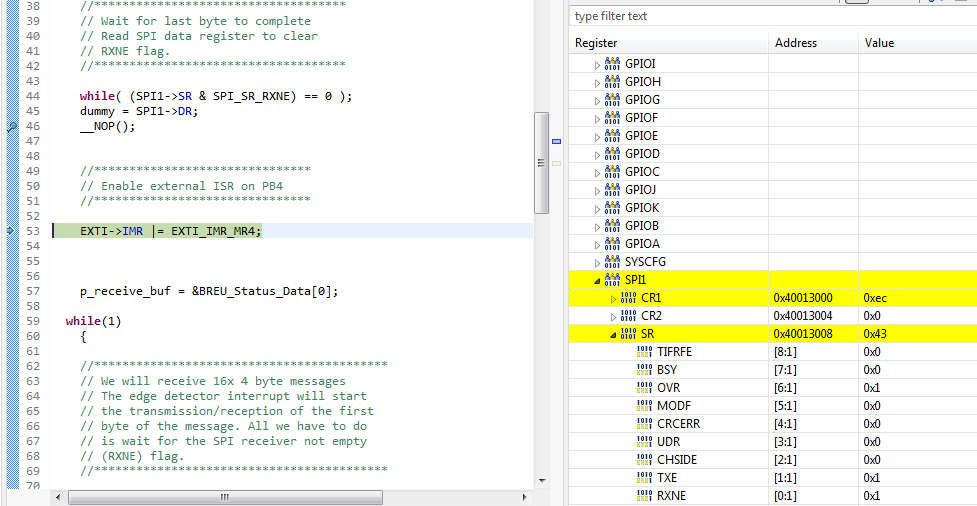Expand the GPIOD register group
977x506 pixels.
point(597,155)
